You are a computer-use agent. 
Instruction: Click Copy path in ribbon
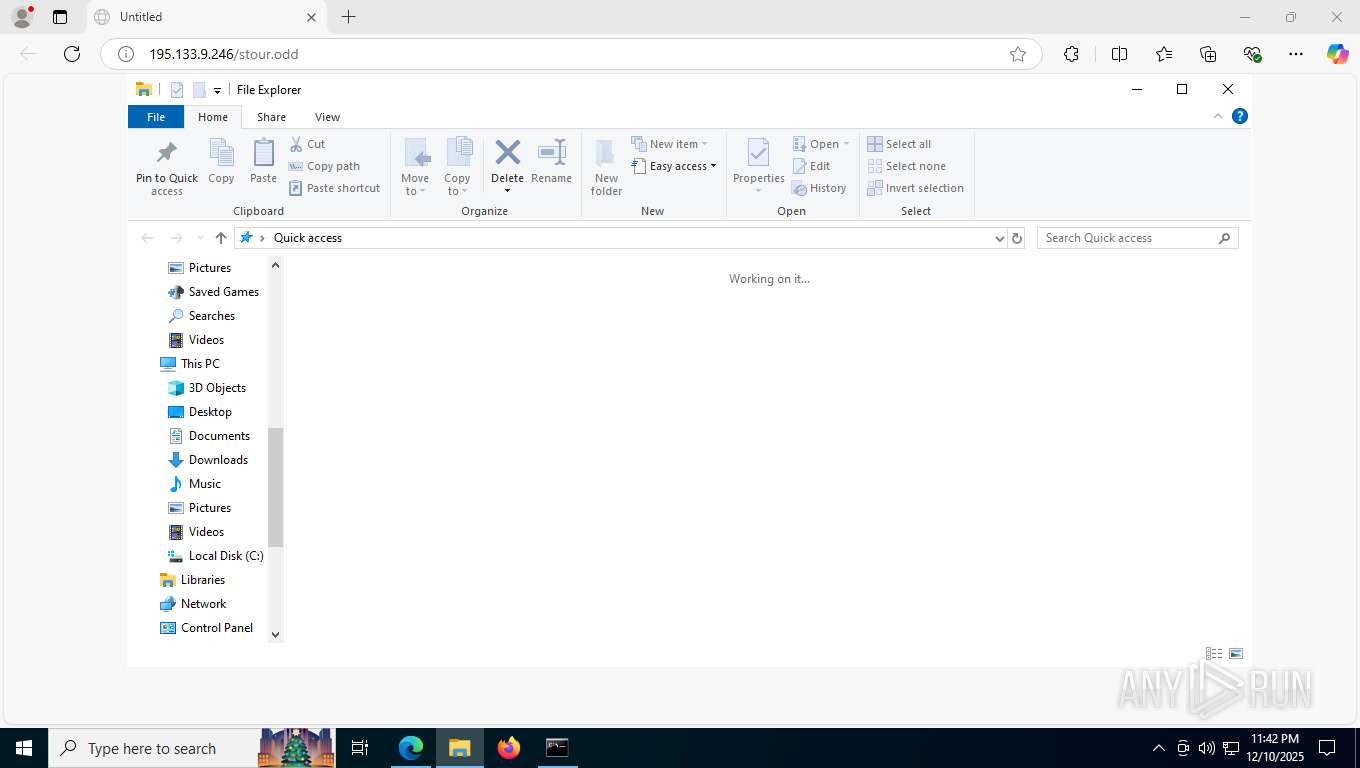(x=324, y=166)
